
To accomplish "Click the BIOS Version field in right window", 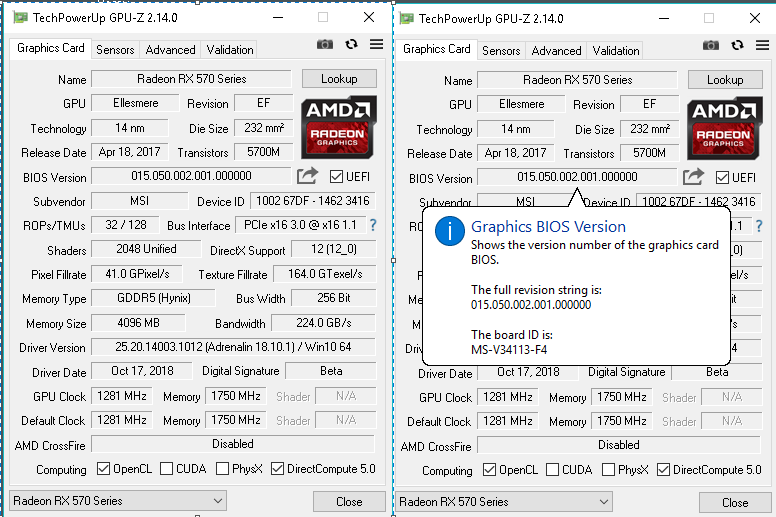I will point(577,177).
